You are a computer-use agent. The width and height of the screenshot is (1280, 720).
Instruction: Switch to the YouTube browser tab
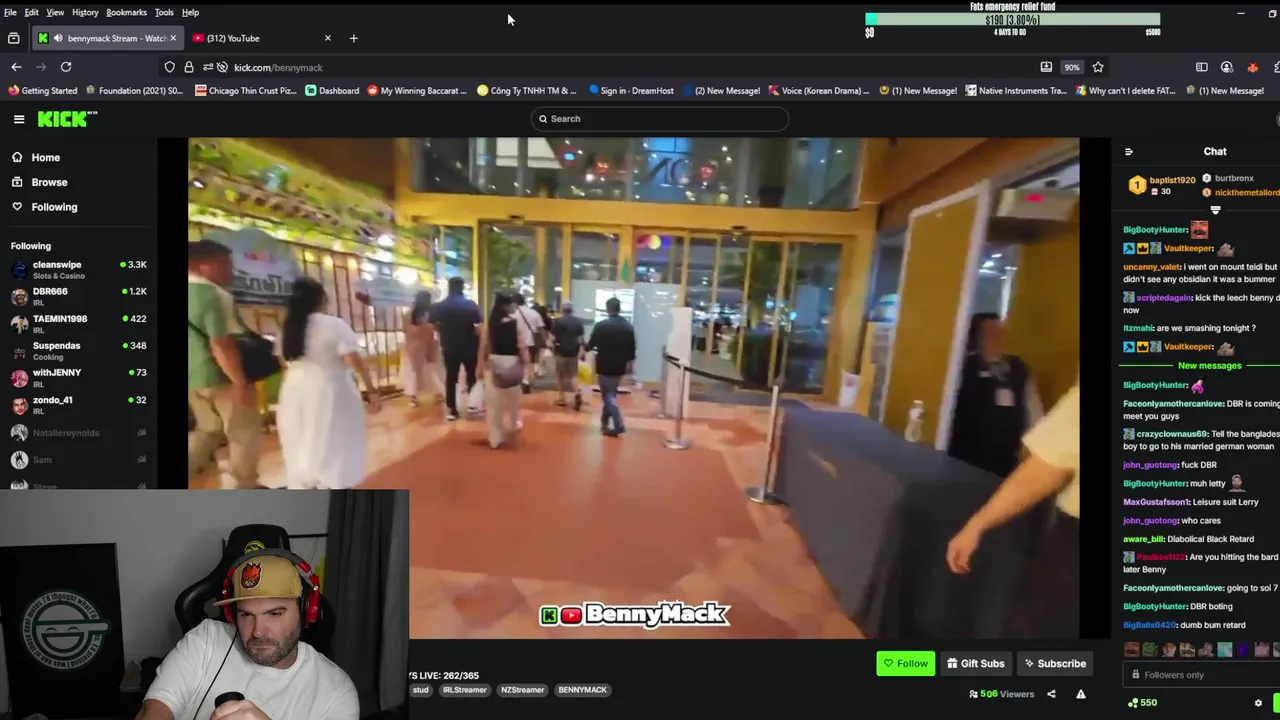pos(260,38)
